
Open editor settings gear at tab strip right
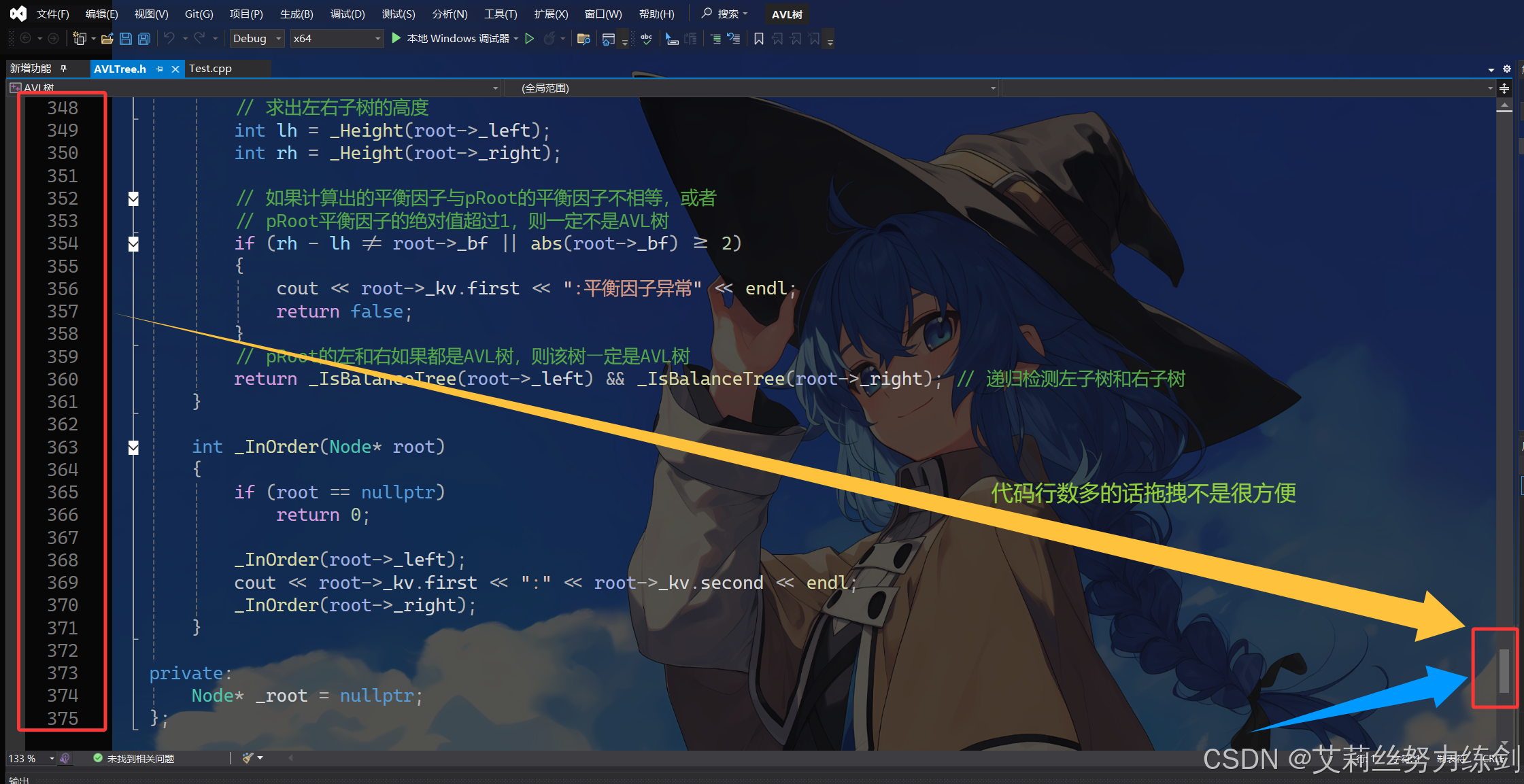click(x=1506, y=69)
